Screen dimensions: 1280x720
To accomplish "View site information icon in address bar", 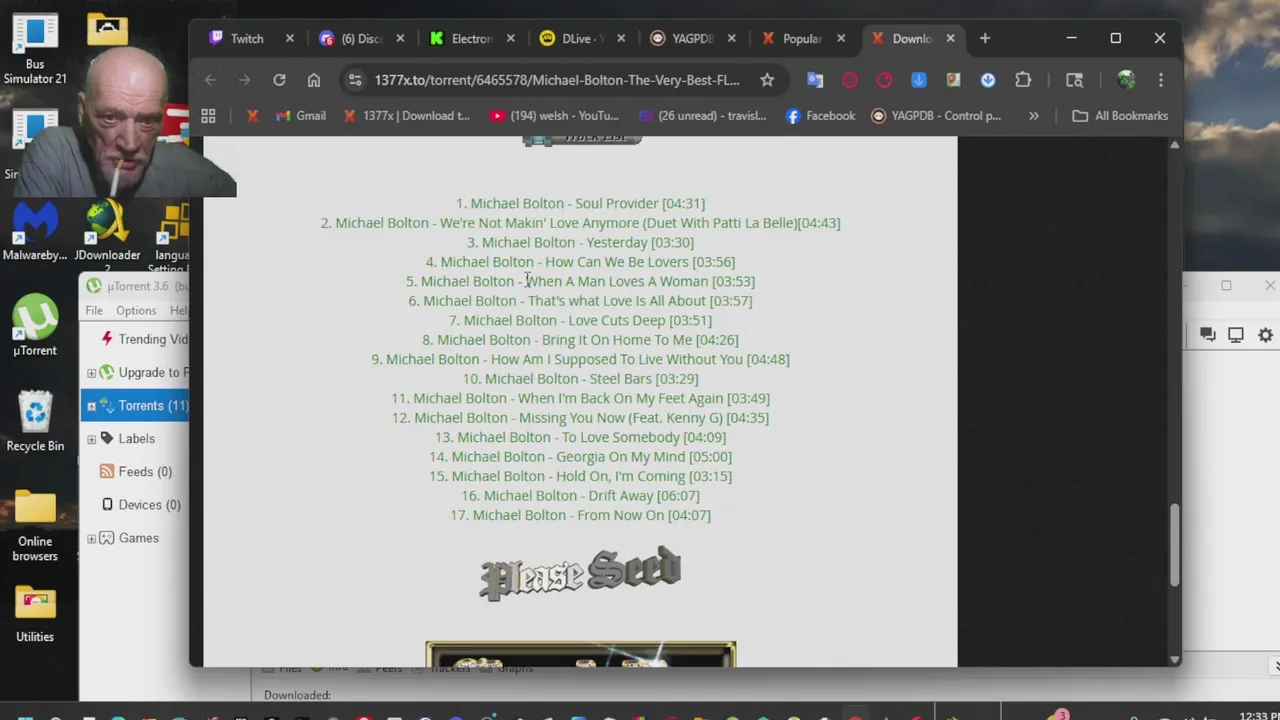I will [355, 80].
